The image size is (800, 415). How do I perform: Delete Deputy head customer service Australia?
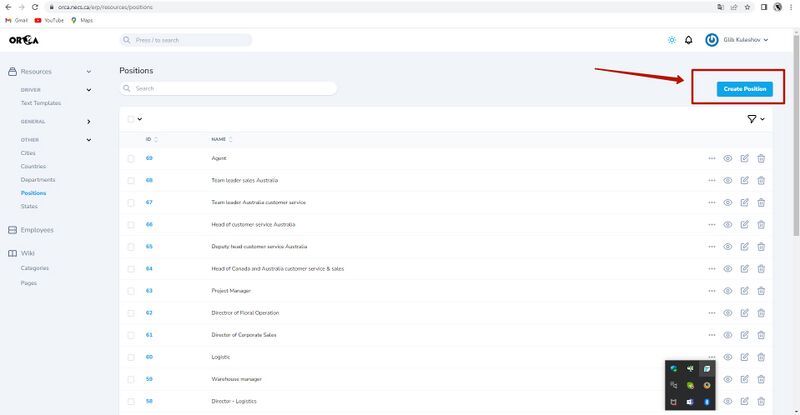(761, 247)
